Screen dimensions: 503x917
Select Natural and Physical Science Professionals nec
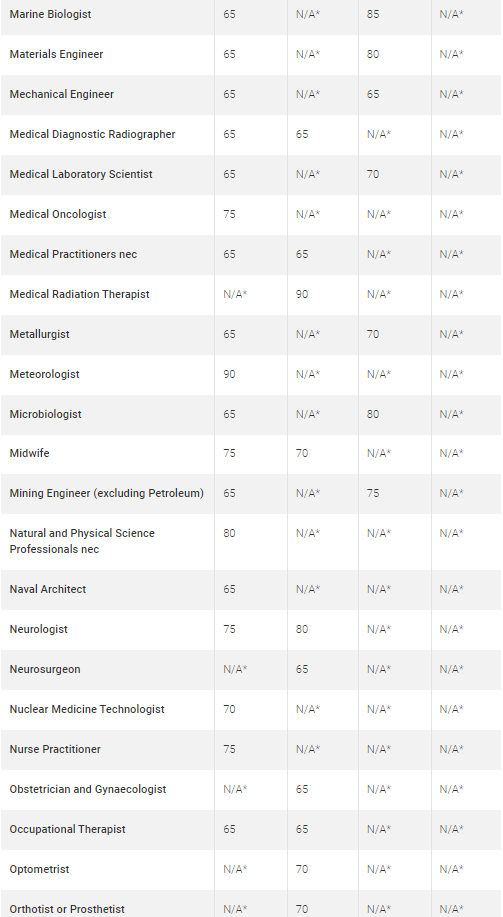(82, 542)
